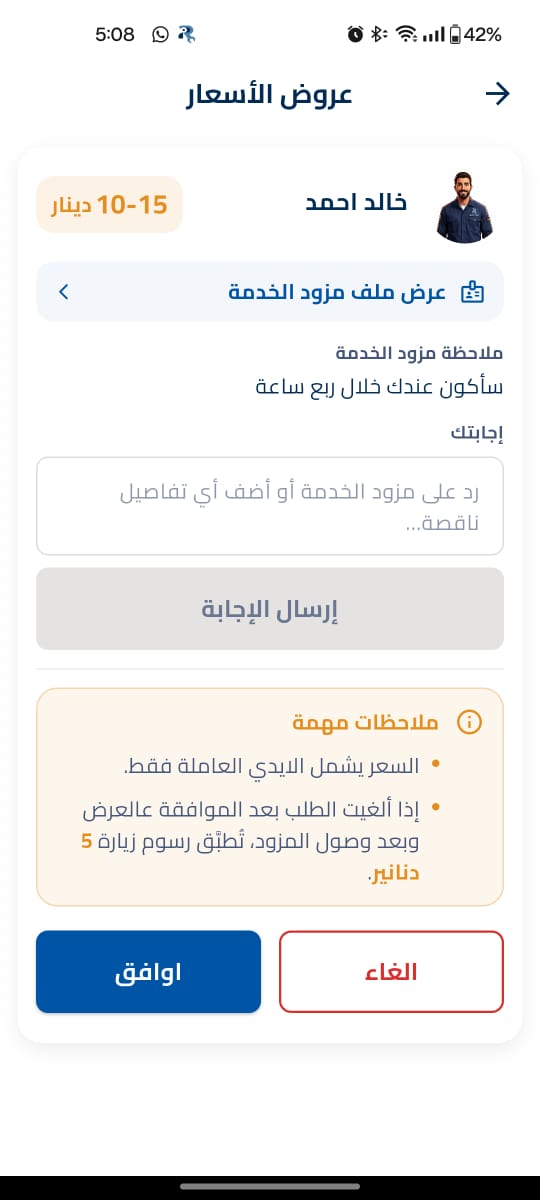Screen dimensions: 540x1200
Task: Tap the provider note سأكون عندك خلال ربع ساعة
Action: (x=380, y=386)
